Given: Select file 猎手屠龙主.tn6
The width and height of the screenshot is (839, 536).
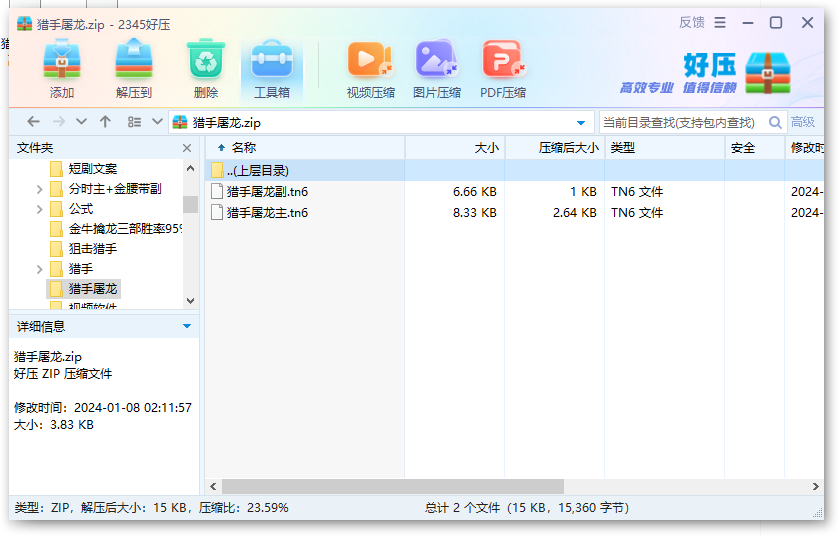Looking at the screenshot, I should [x=267, y=213].
